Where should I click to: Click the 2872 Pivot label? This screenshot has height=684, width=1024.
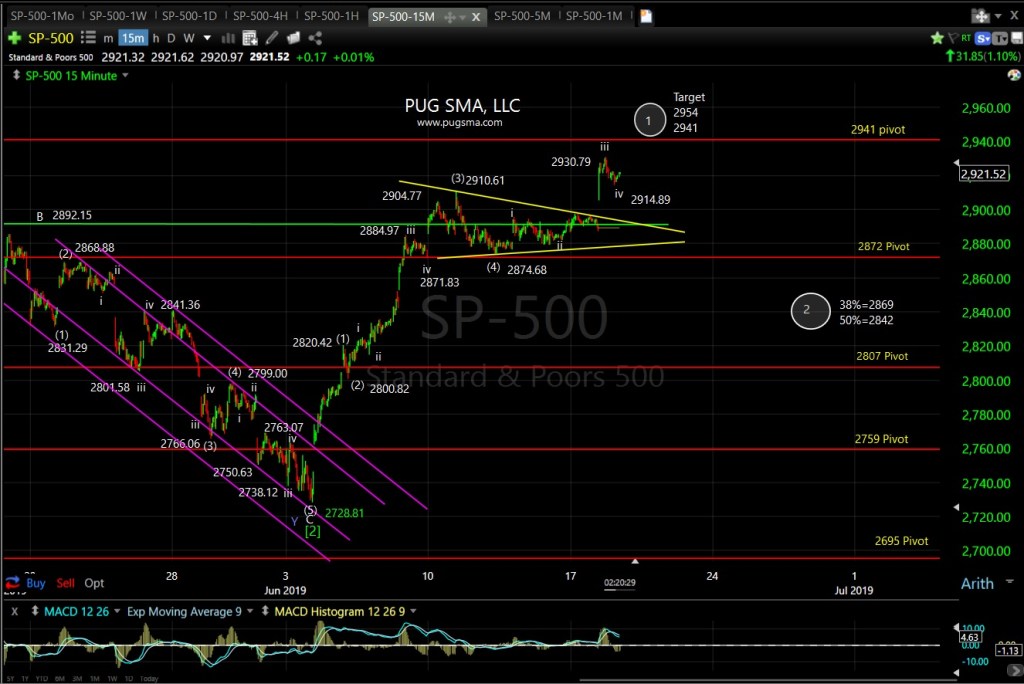(884, 246)
